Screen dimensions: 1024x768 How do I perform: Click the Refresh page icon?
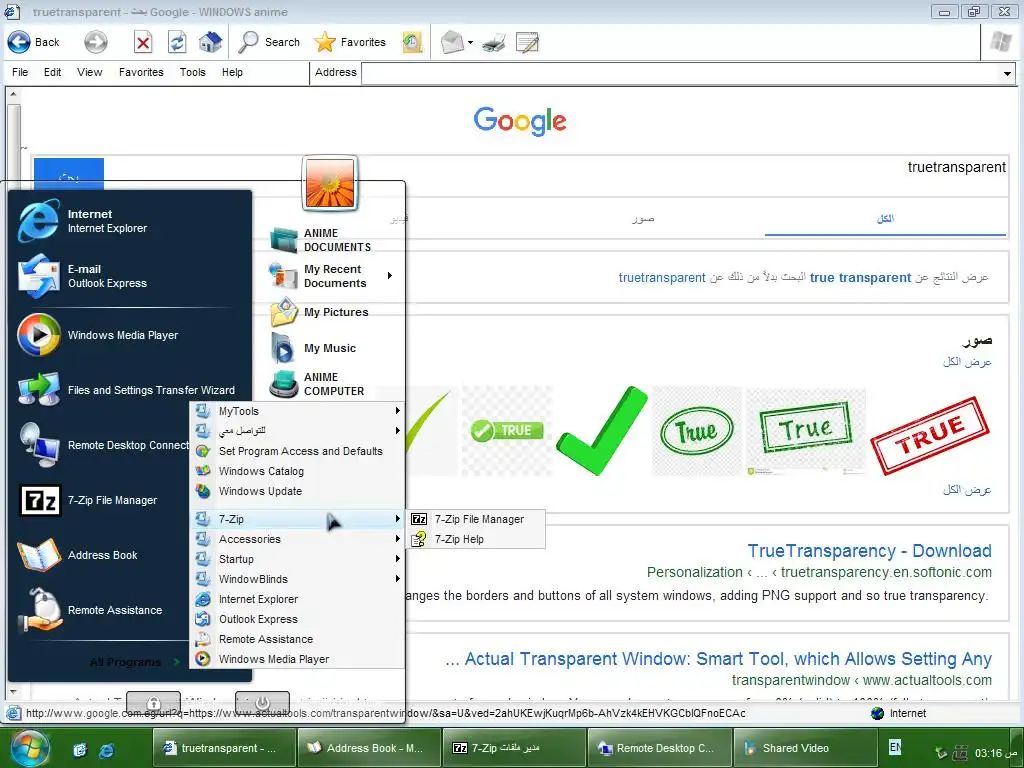177,43
